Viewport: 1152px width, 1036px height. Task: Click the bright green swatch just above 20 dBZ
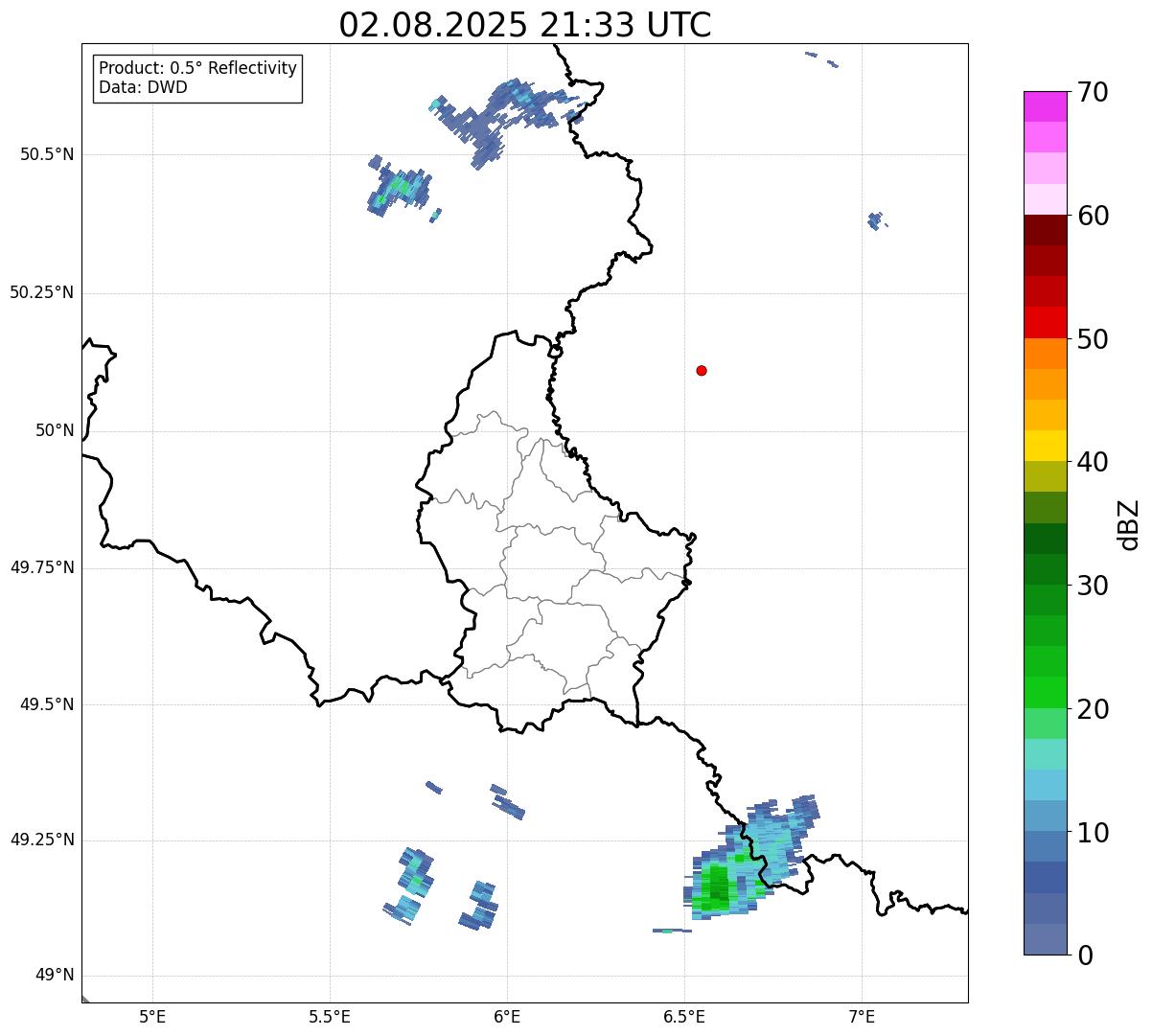pos(1045,693)
